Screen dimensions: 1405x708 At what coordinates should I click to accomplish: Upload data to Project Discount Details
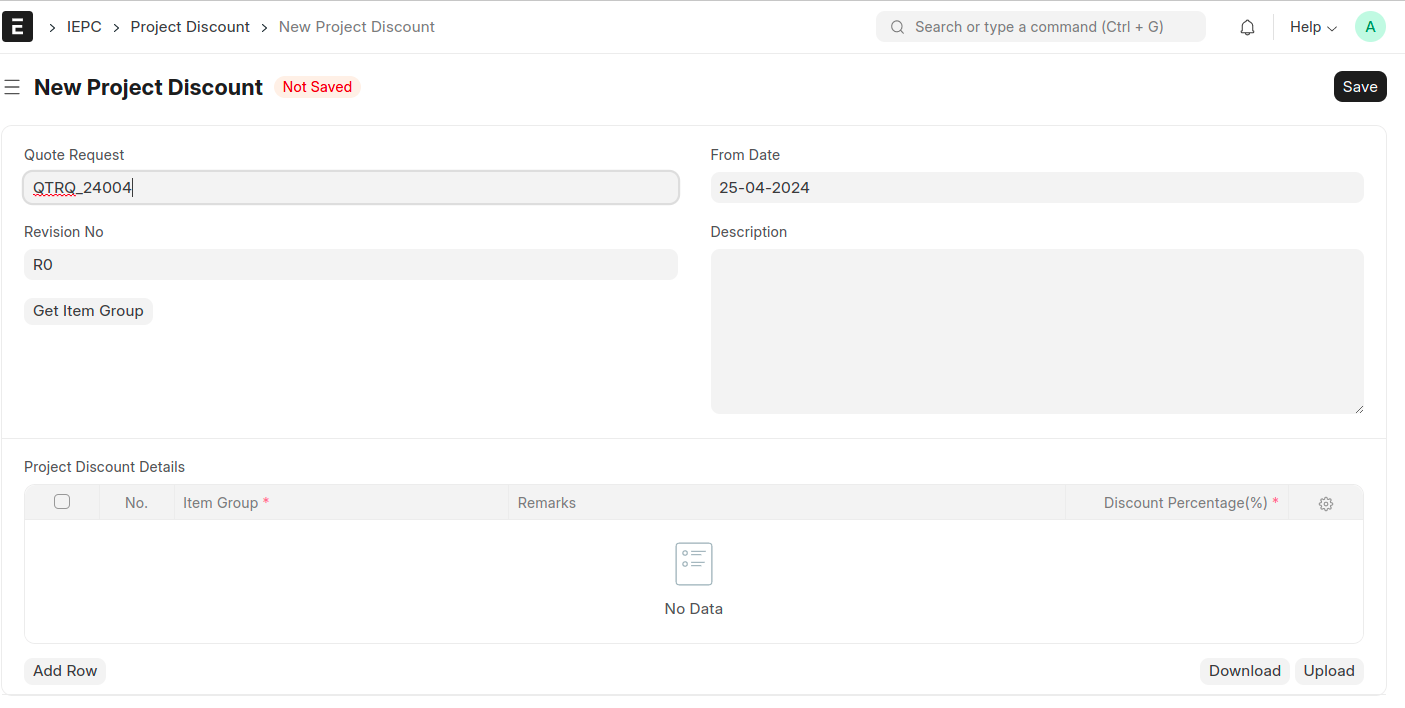point(1329,670)
